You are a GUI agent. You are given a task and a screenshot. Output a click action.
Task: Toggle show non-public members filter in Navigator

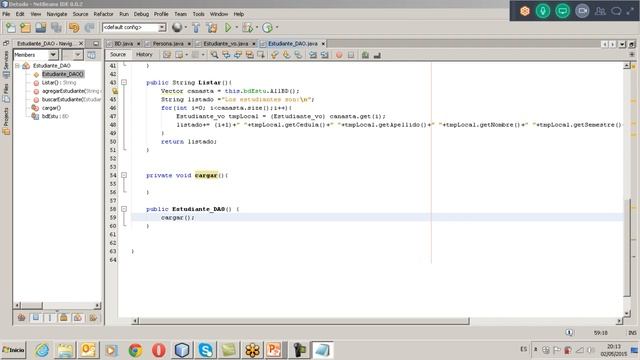coord(64,317)
